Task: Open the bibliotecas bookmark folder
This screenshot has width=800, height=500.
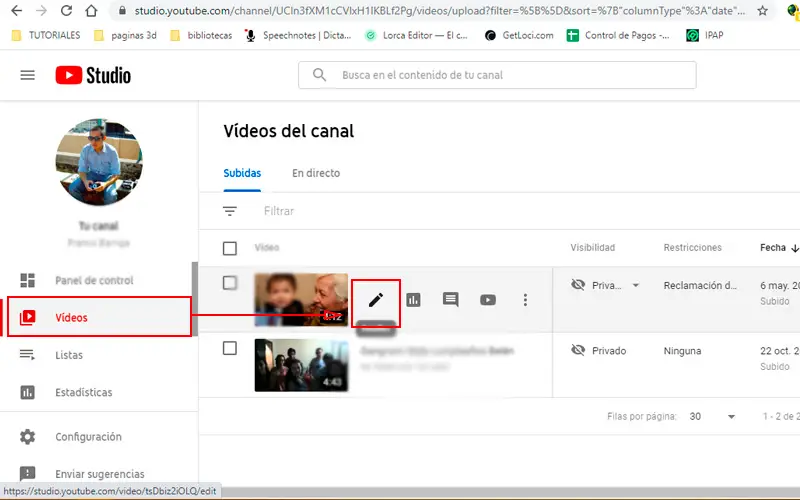Action: (x=201, y=35)
